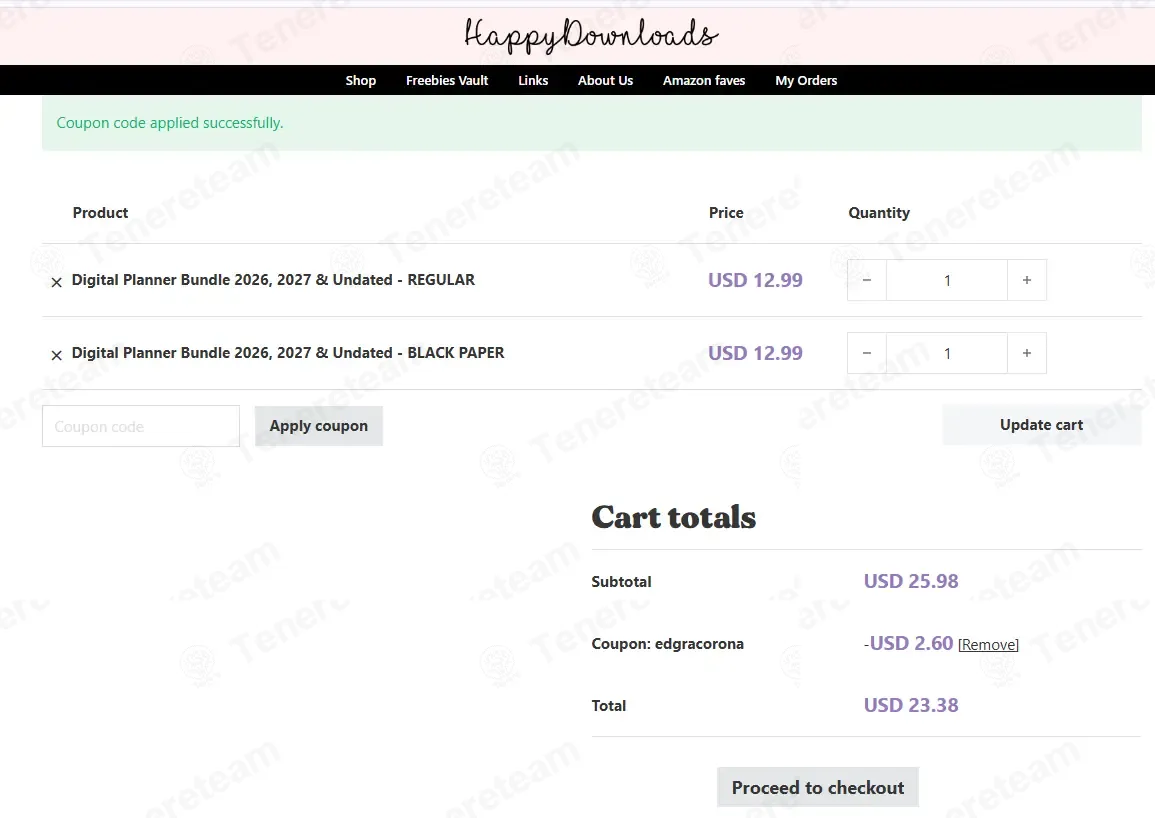Select the Total amount USD 23.38

pos(911,705)
